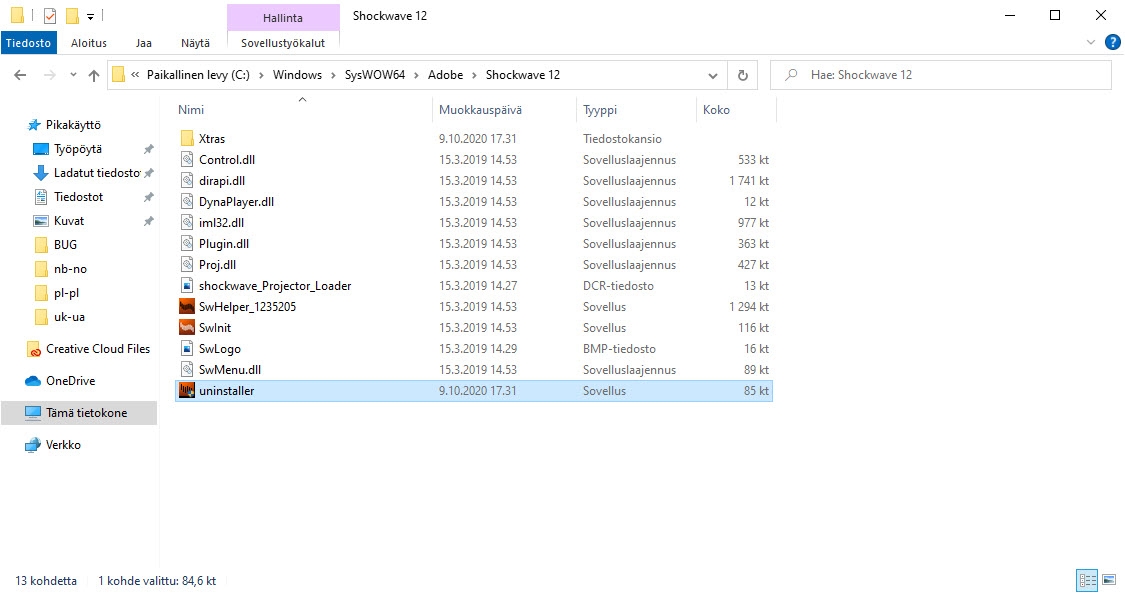Open the pl-pl folder in sidebar
Image resolution: width=1125 pixels, height=593 pixels.
click(x=66, y=293)
